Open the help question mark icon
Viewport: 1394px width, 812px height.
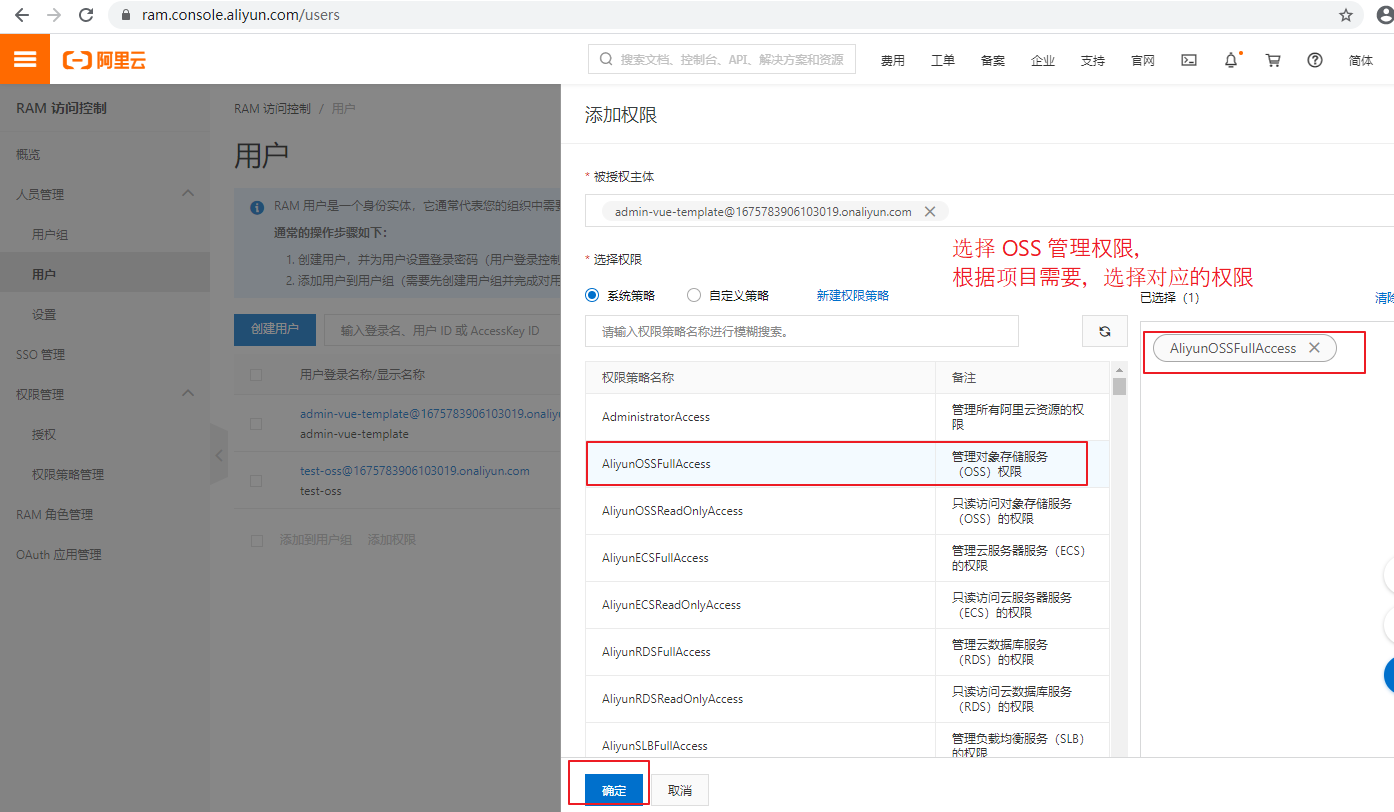click(x=1315, y=60)
